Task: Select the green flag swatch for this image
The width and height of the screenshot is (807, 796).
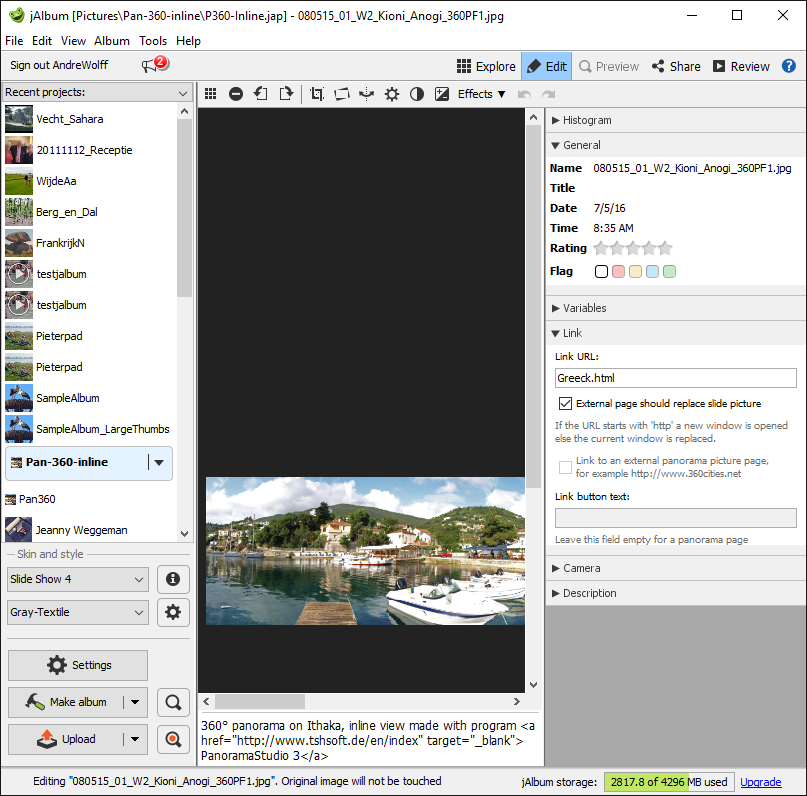Action: 670,271
